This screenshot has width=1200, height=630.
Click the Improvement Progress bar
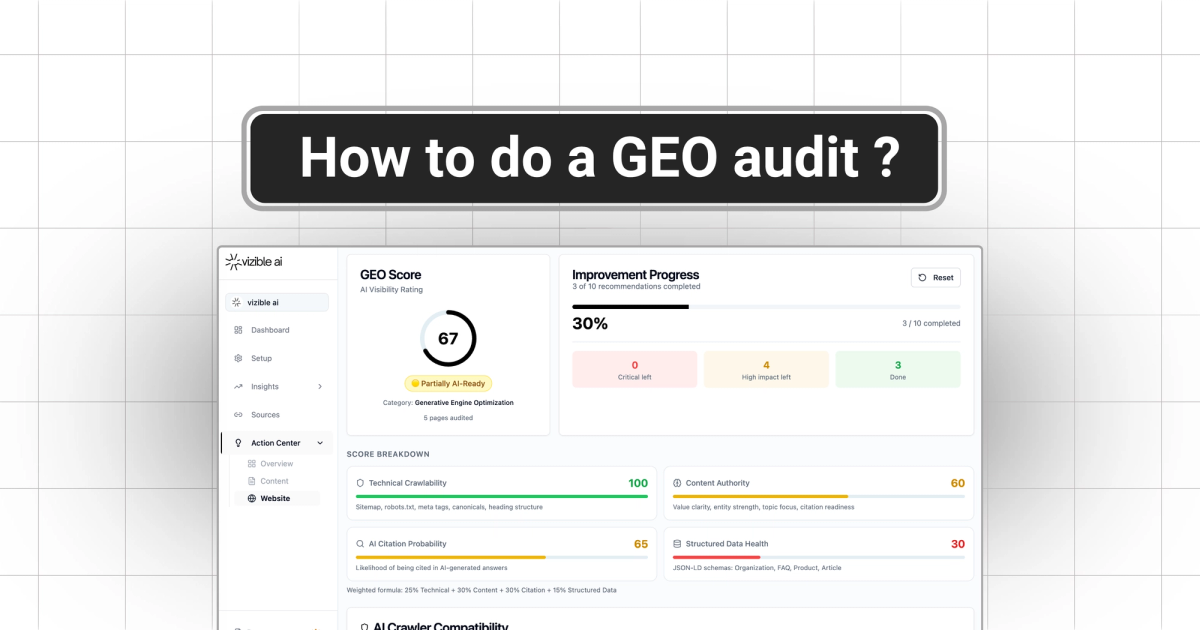point(766,306)
